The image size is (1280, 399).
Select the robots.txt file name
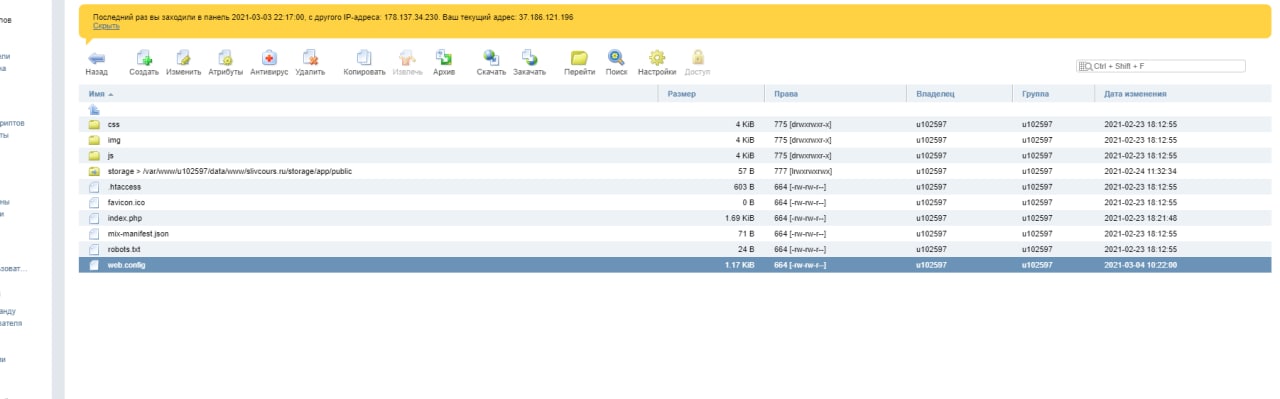124,249
